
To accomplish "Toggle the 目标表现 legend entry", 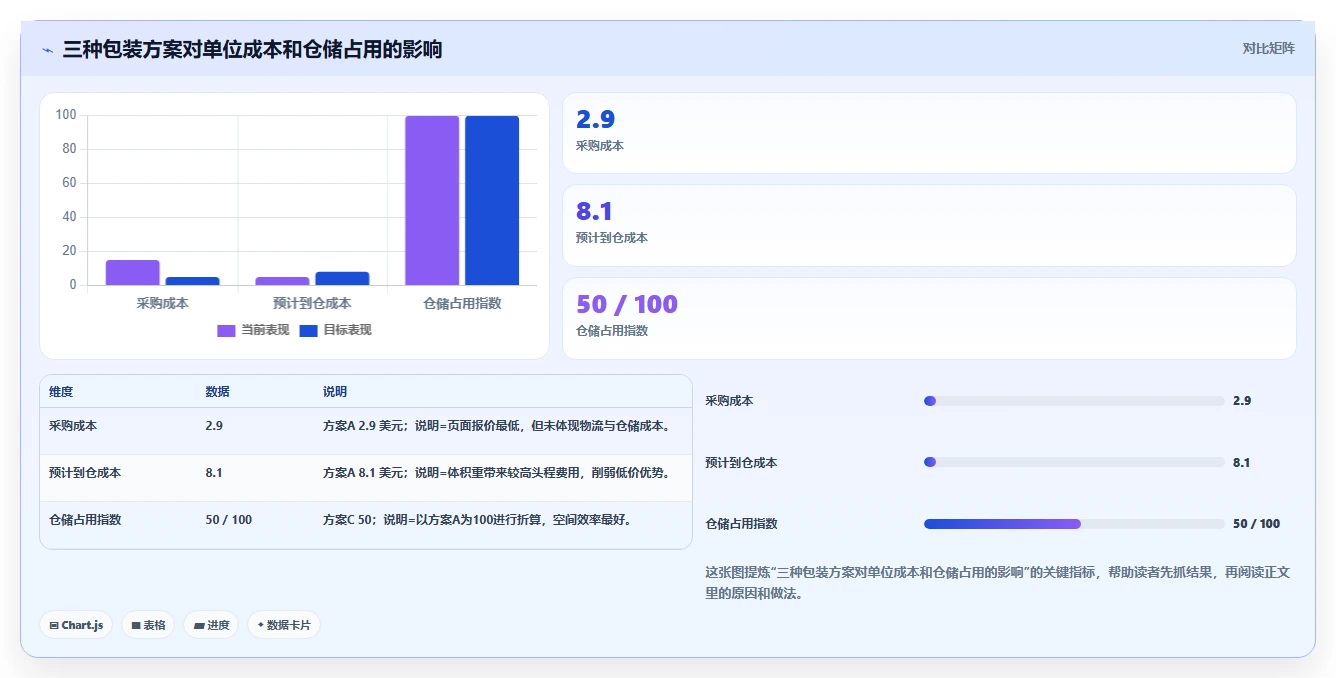I will pos(335,330).
